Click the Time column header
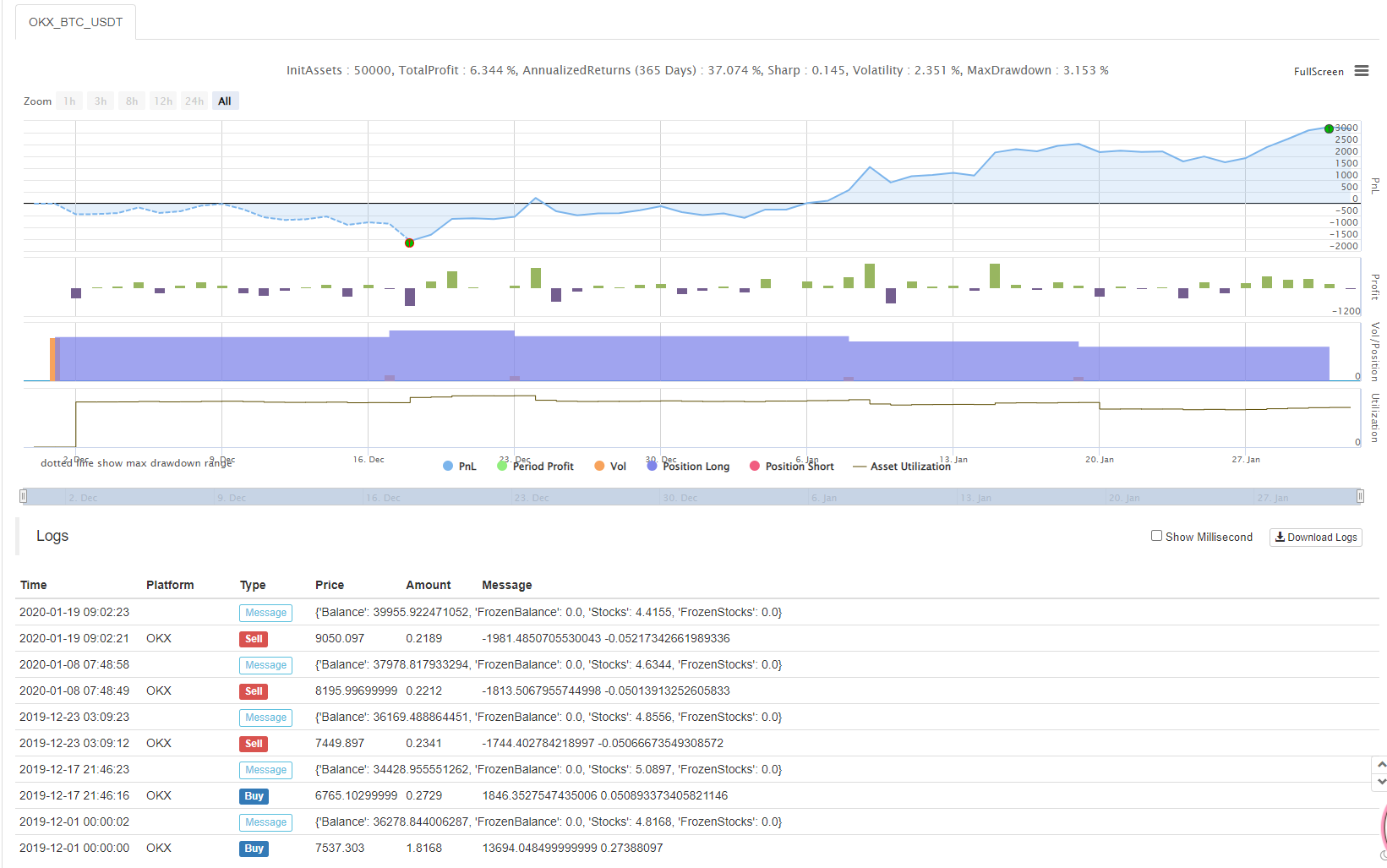The height and width of the screenshot is (868, 1387). pyautogui.click(x=34, y=585)
